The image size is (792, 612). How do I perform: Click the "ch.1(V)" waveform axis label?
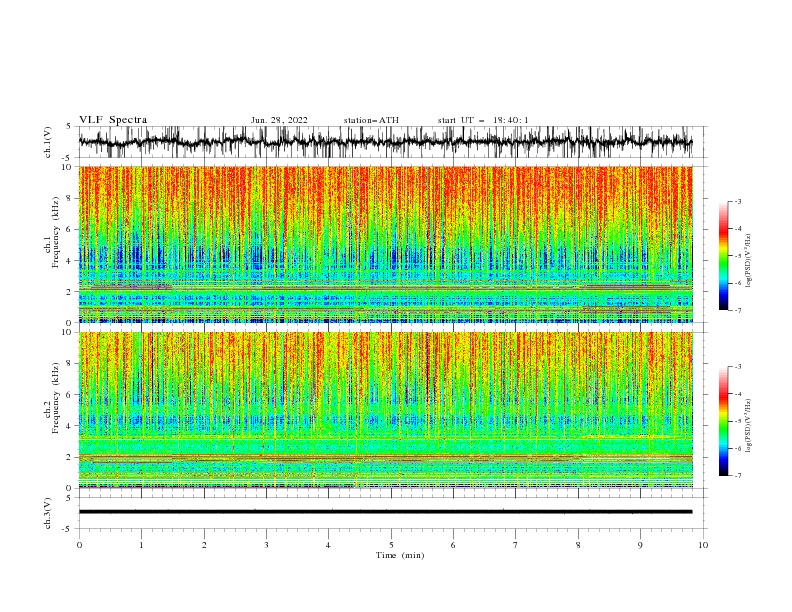(x=48, y=142)
